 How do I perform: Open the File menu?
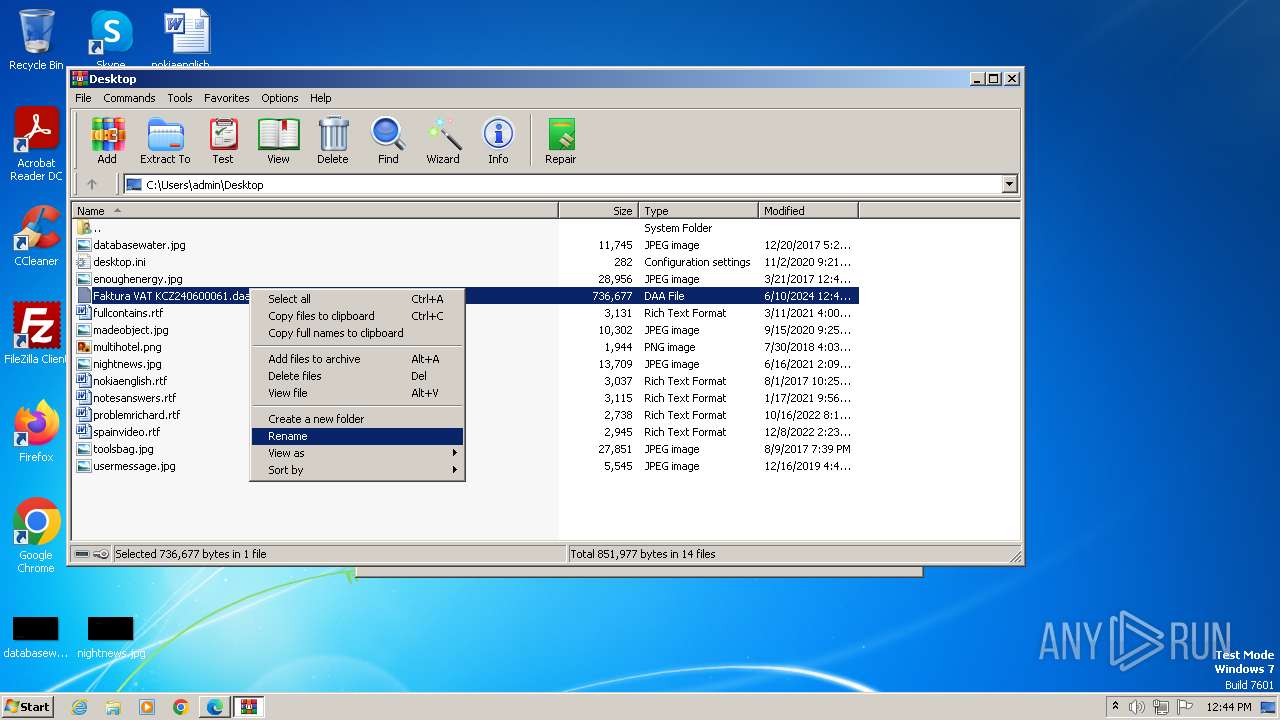(x=83, y=98)
